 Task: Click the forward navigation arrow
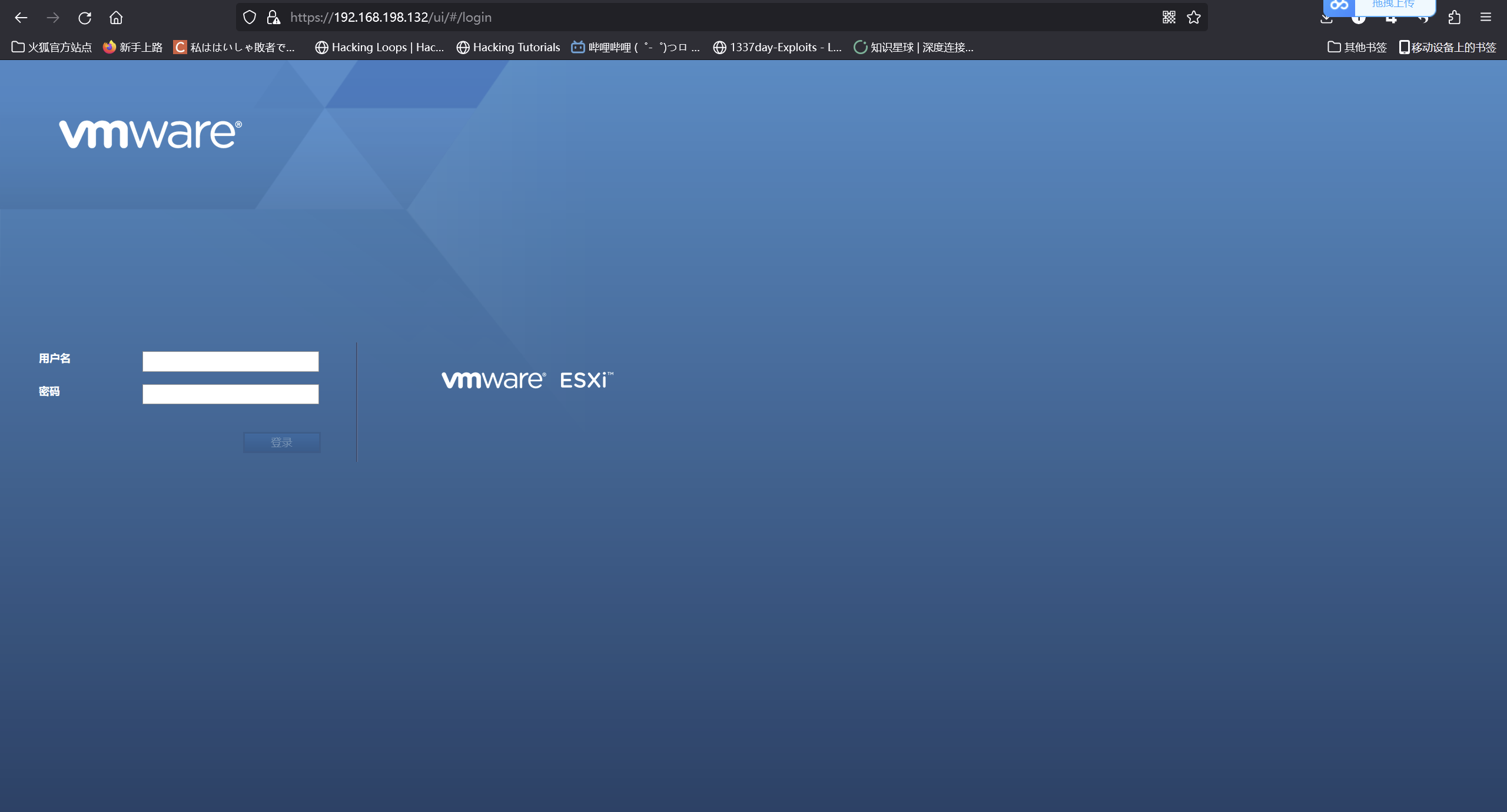tap(53, 18)
